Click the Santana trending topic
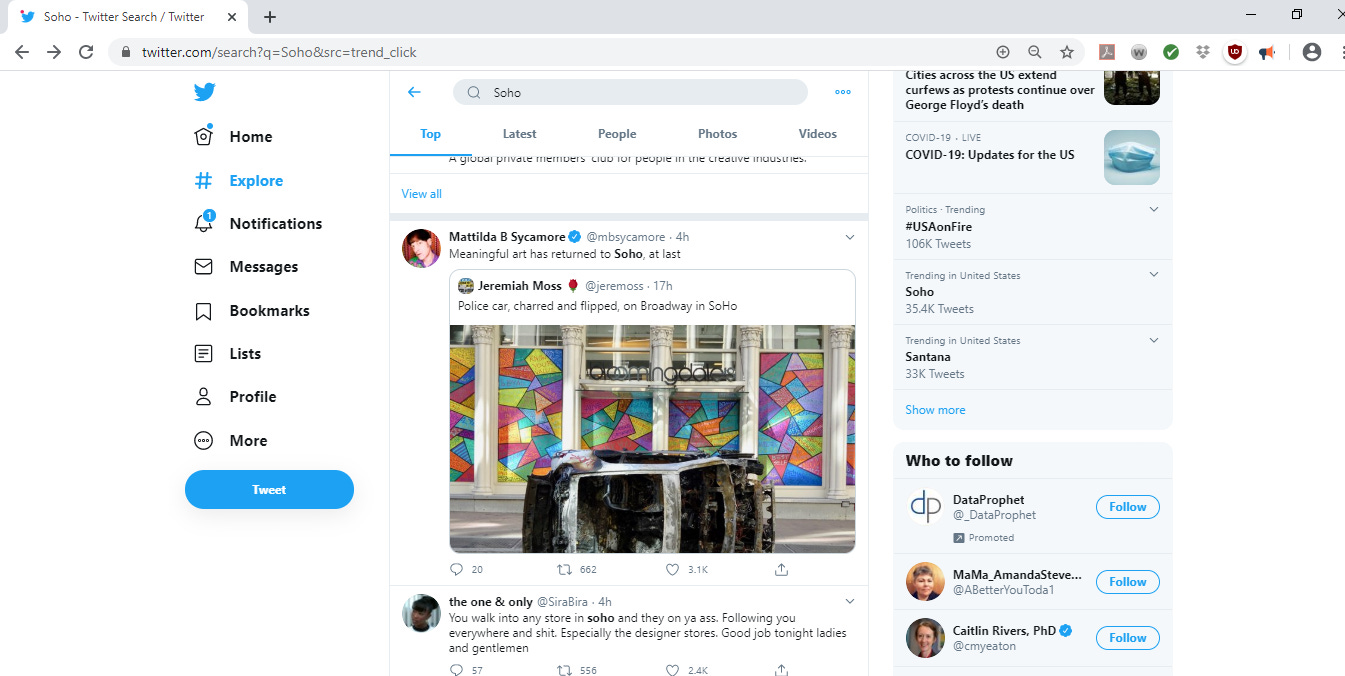Viewport: 1345px width, 676px height. 928,357
